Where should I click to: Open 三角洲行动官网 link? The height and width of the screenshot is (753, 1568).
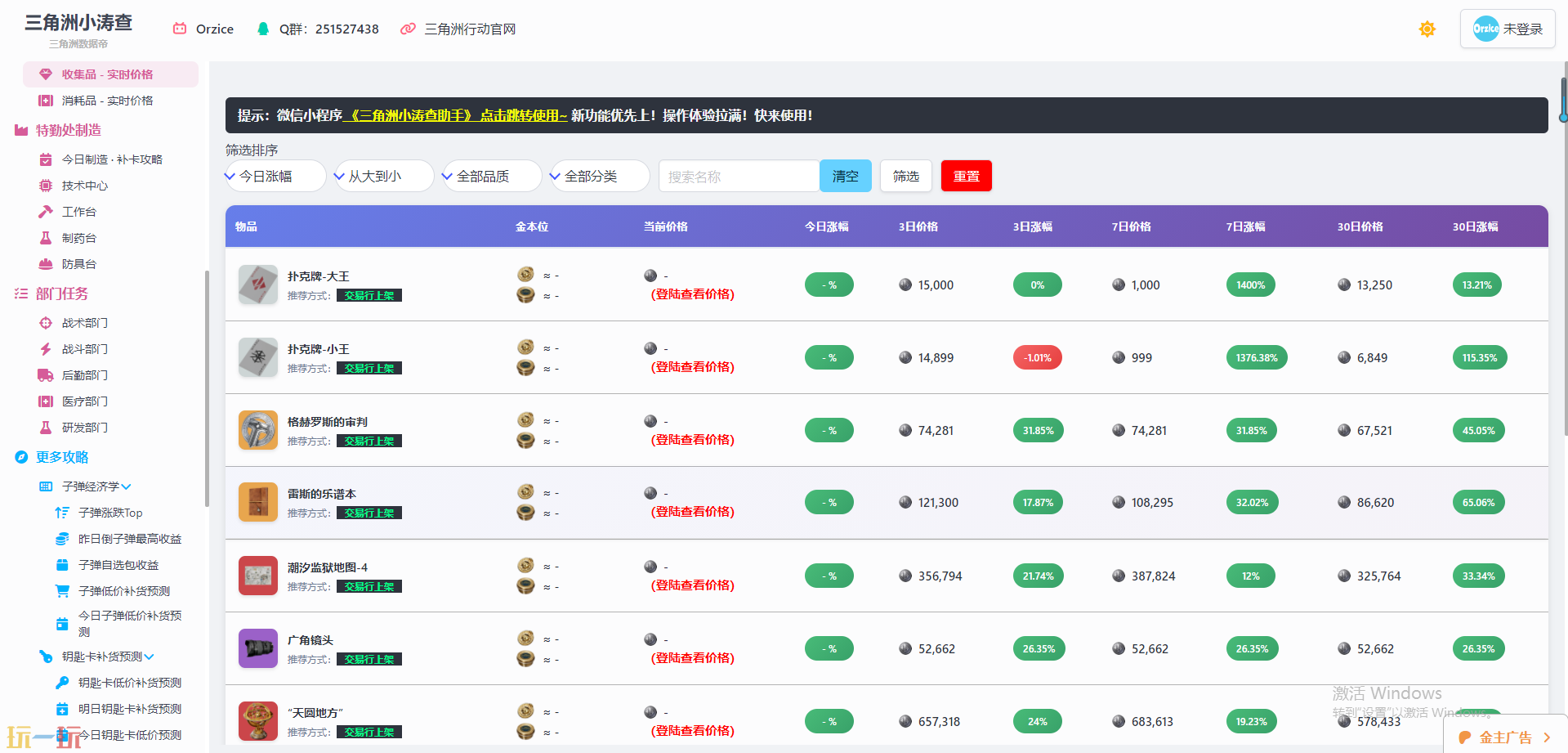[470, 29]
